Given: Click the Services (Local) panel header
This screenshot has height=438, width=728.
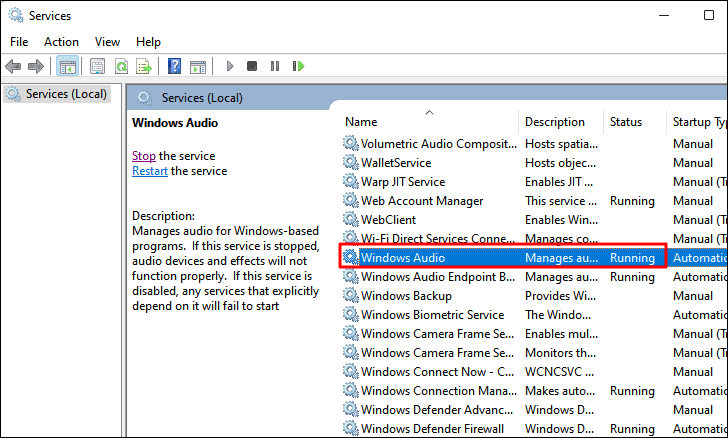Looking at the screenshot, I should tap(202, 98).
